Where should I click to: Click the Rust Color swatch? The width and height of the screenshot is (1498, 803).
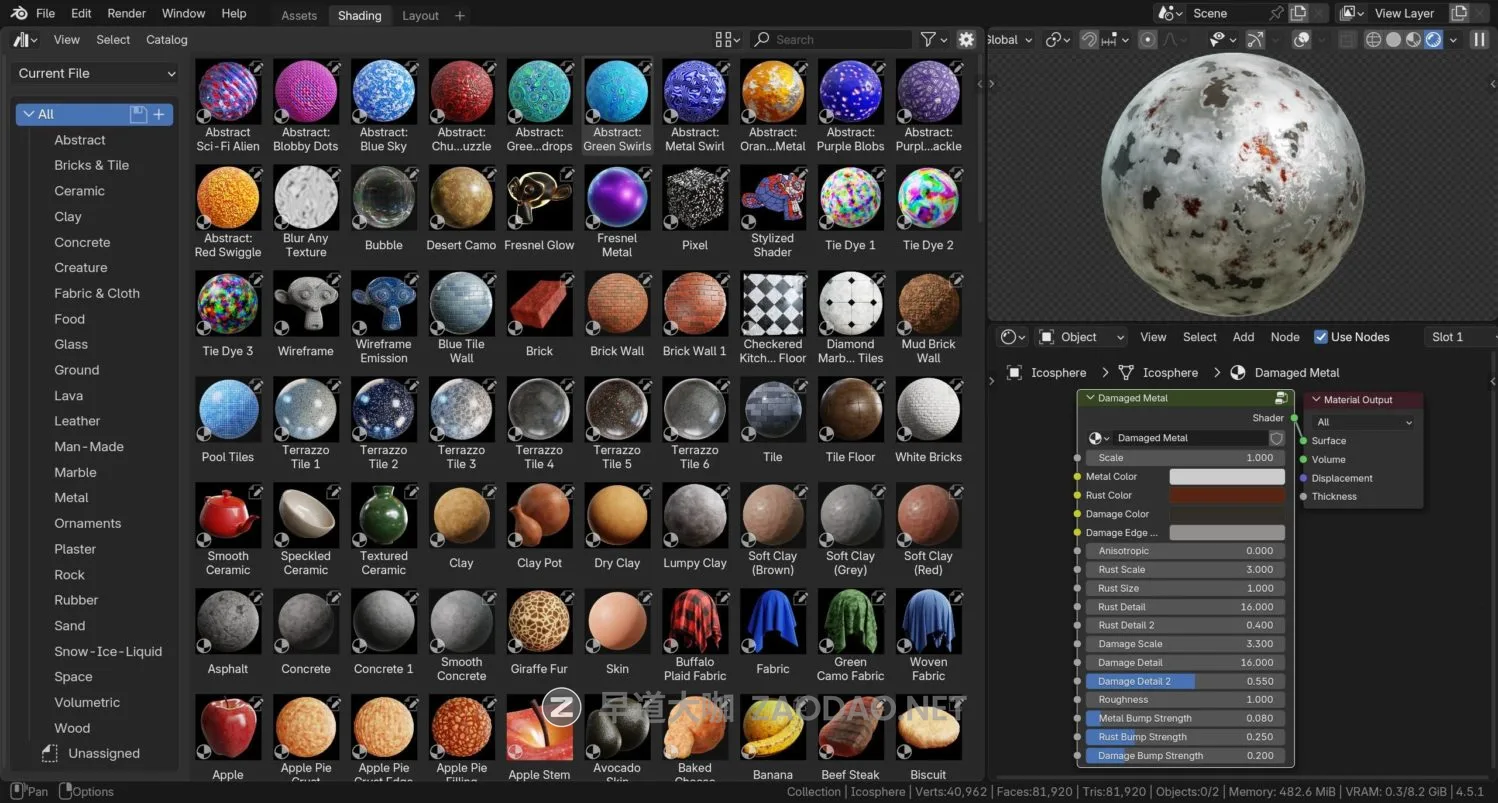[1227, 495]
